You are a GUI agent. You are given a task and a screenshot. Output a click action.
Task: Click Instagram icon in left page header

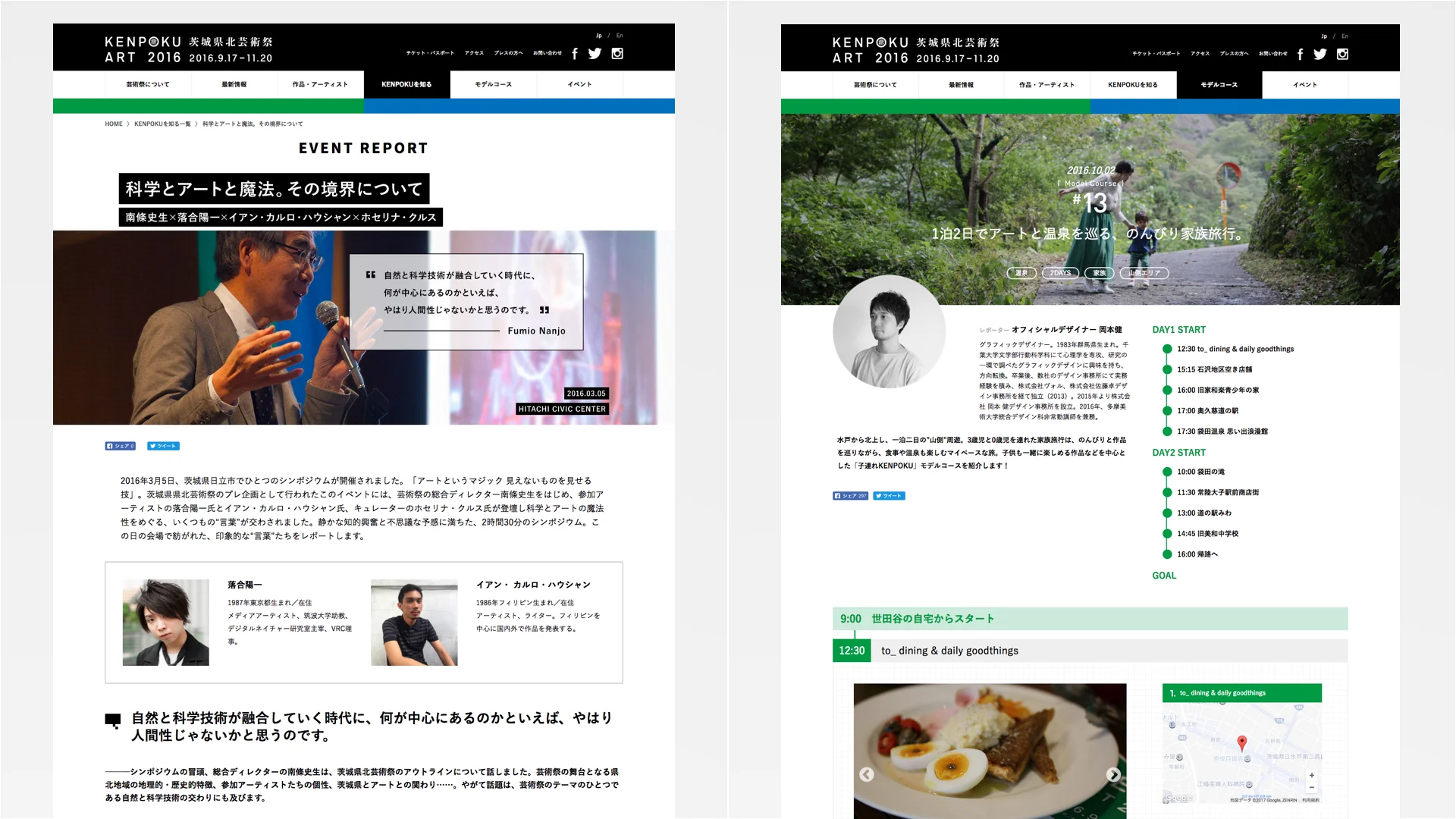pos(617,54)
